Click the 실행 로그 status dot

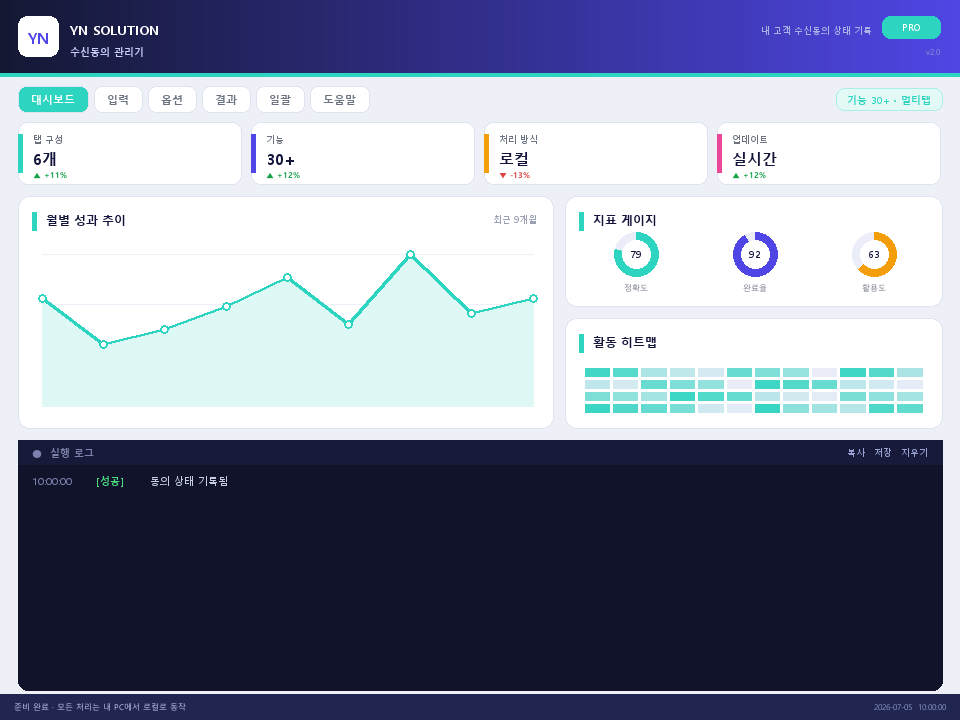tap(37, 454)
